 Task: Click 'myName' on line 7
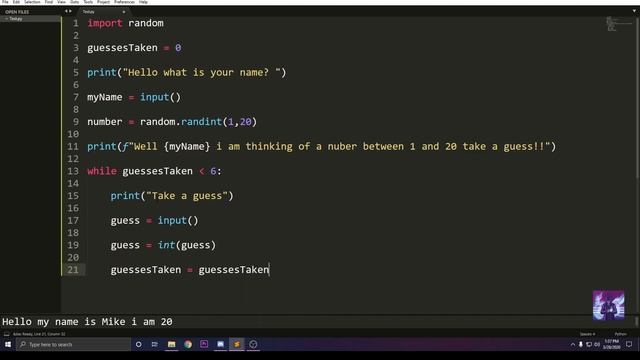pyautogui.click(x=104, y=97)
